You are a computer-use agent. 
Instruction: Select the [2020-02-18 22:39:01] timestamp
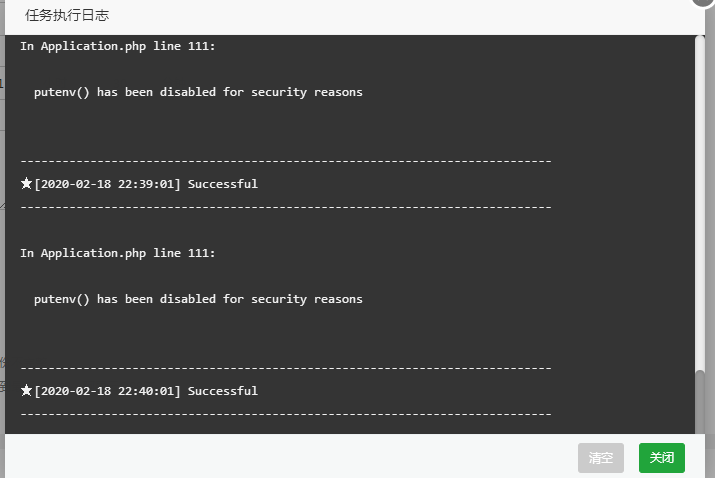[x=107, y=184]
